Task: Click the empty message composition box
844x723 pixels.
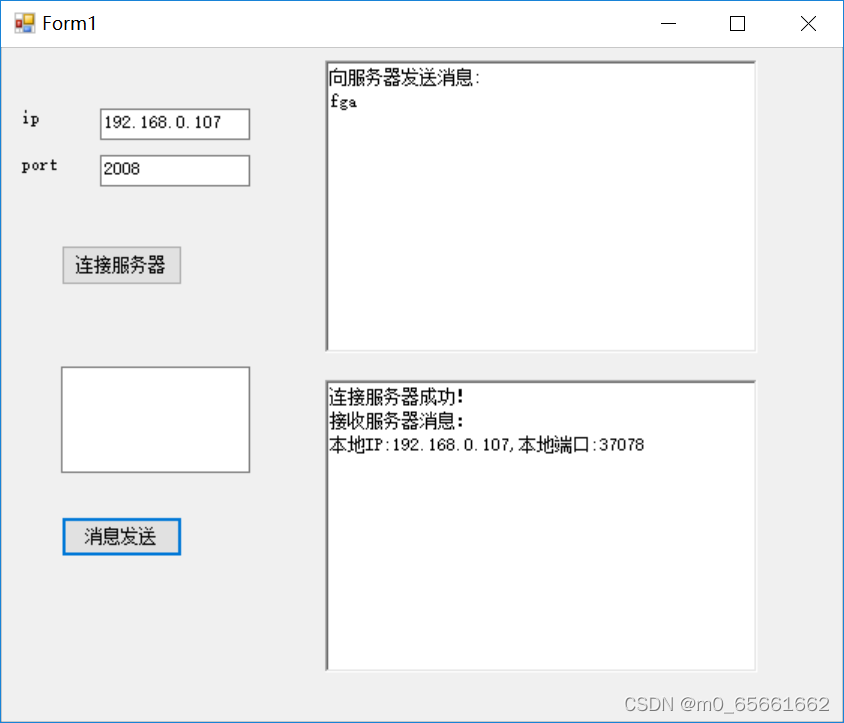Action: tap(155, 419)
